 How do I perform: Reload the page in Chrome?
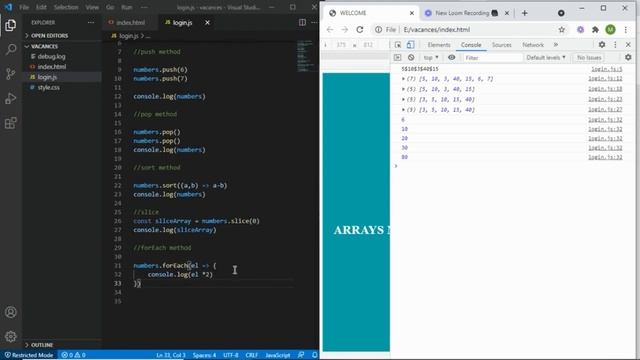coord(360,29)
